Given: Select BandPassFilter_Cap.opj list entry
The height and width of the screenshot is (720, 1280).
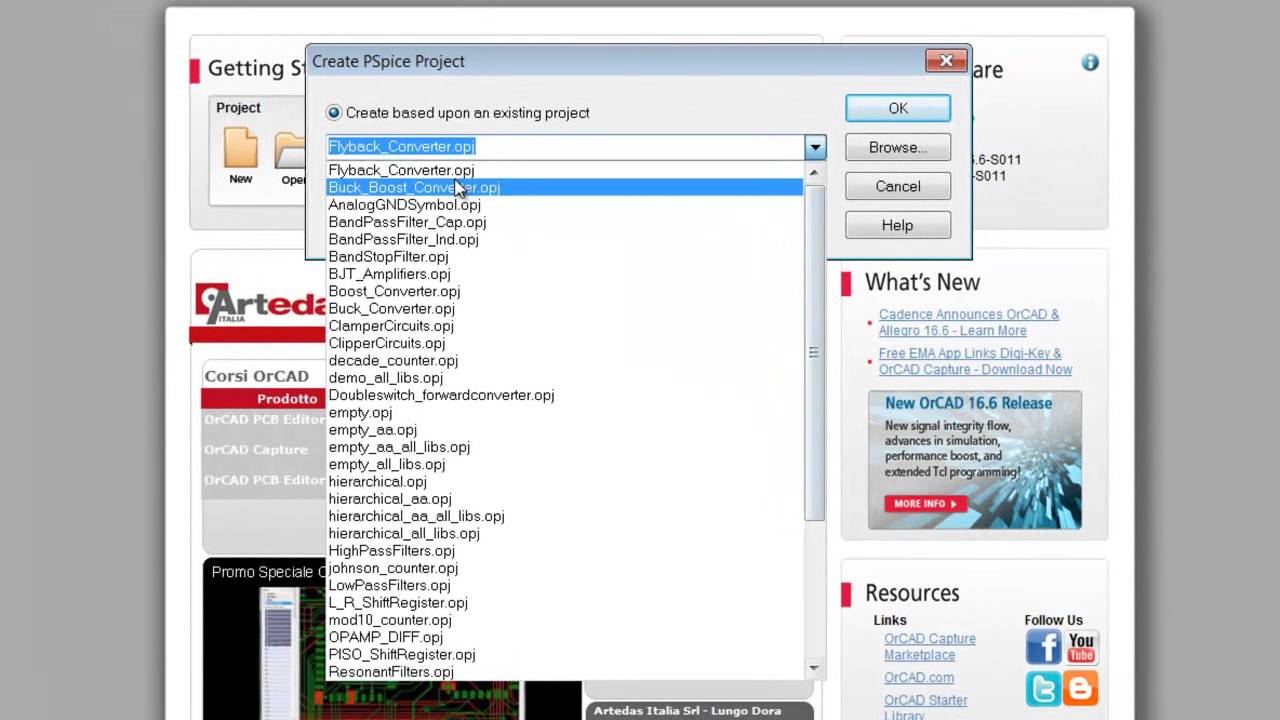Looking at the screenshot, I should pos(565,222).
